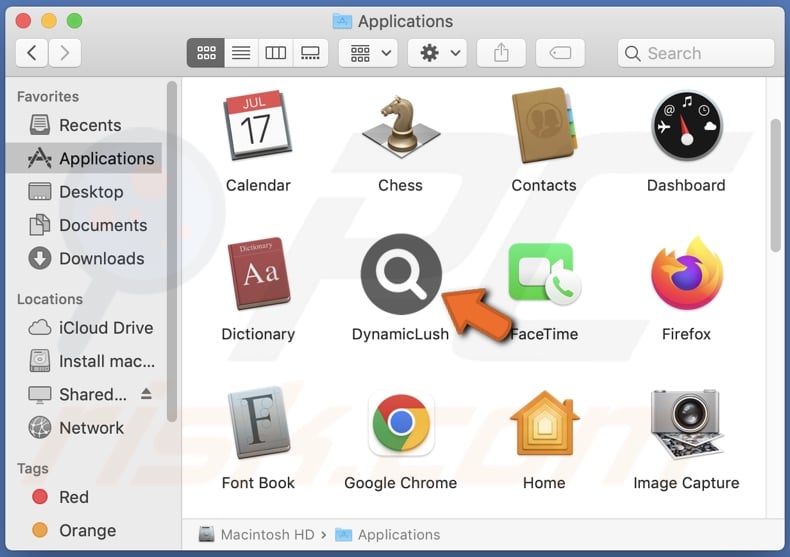Select the Dashboard app icon
Screen dimensions: 790x557
click(x=686, y=125)
